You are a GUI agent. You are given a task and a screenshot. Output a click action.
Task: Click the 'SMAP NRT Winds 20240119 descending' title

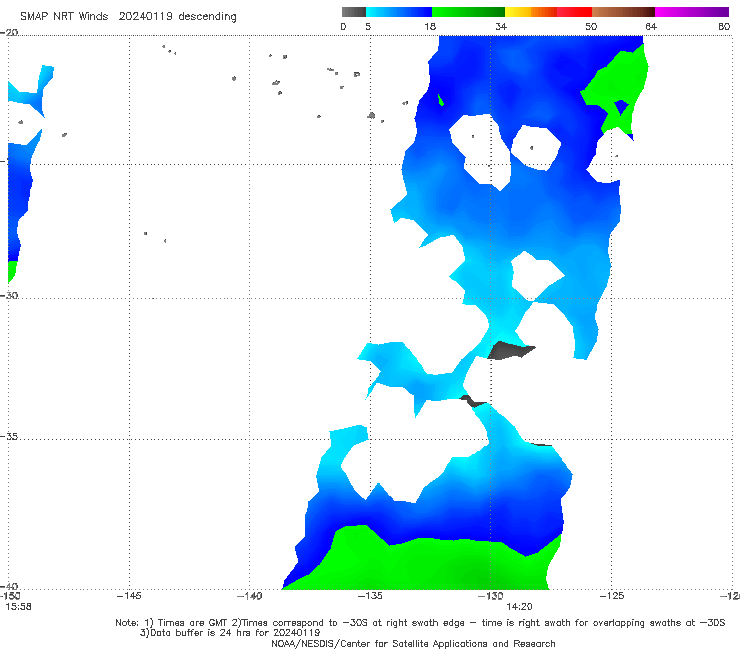pyautogui.click(x=128, y=16)
